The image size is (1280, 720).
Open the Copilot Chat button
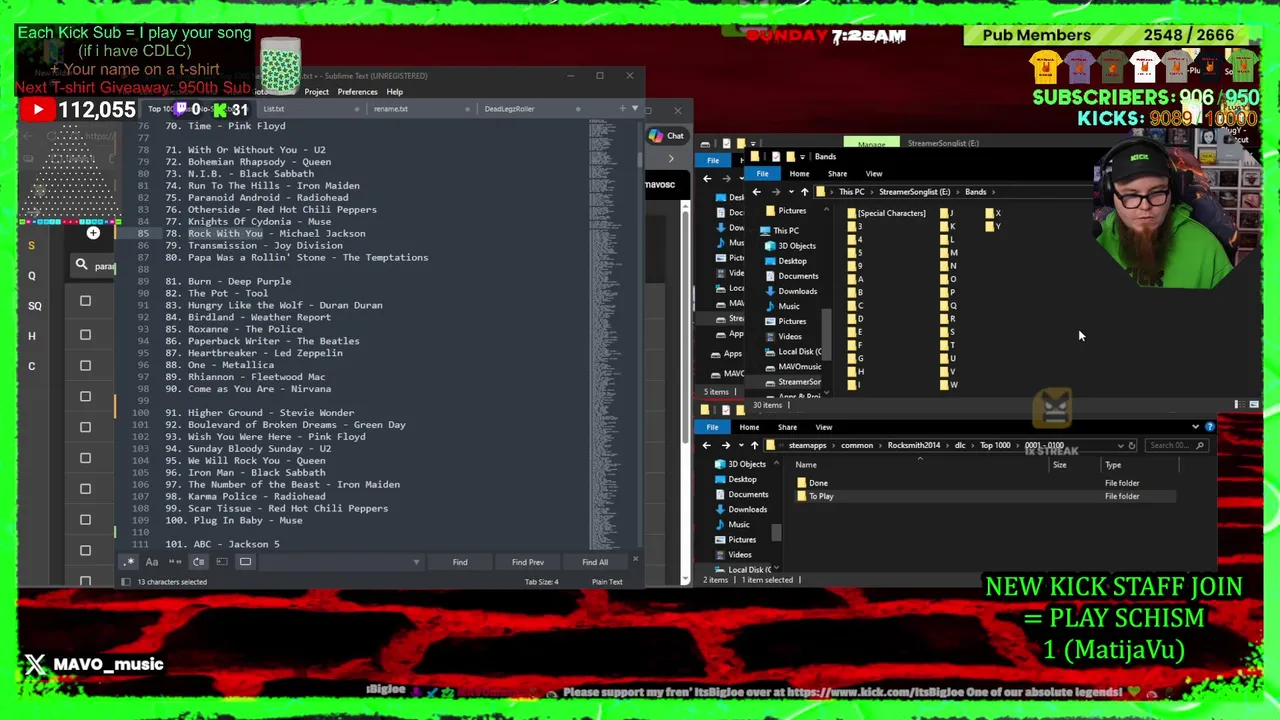point(667,136)
